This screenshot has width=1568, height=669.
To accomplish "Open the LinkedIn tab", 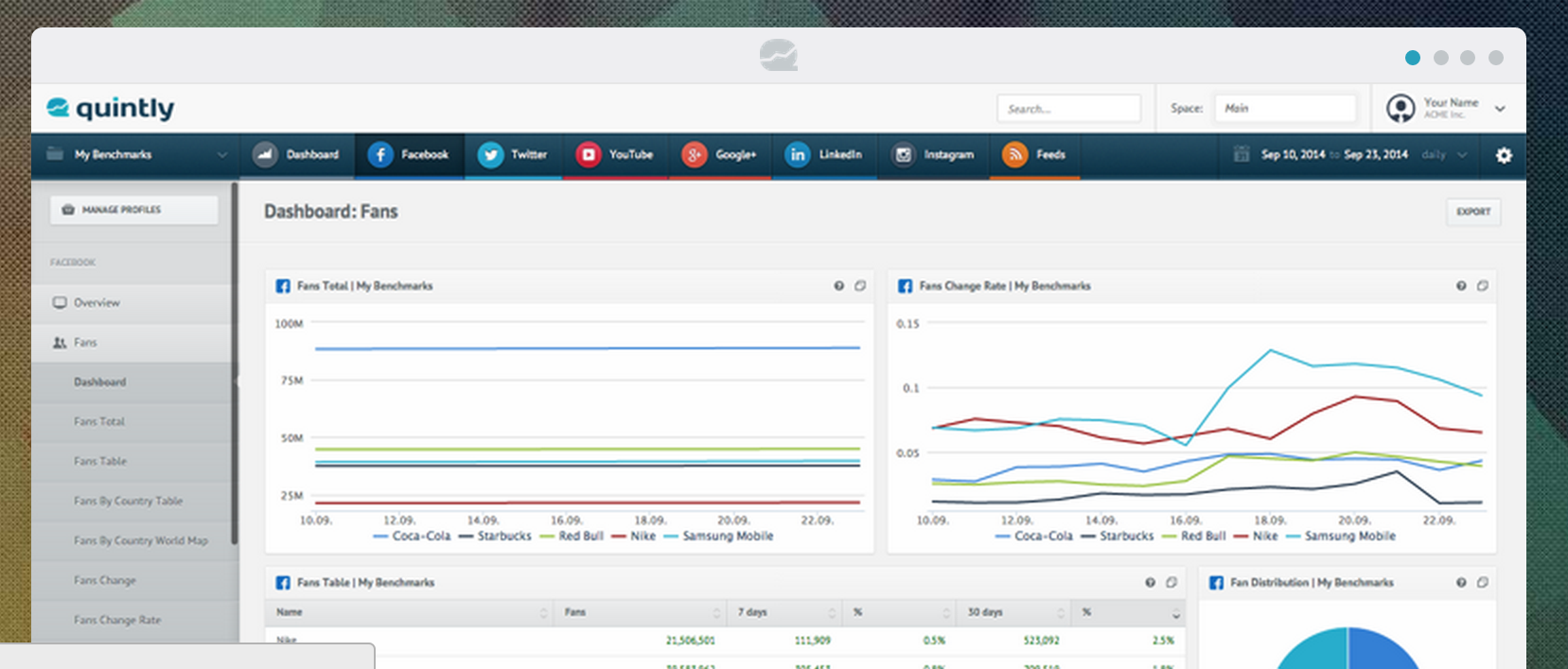I will pos(824,154).
